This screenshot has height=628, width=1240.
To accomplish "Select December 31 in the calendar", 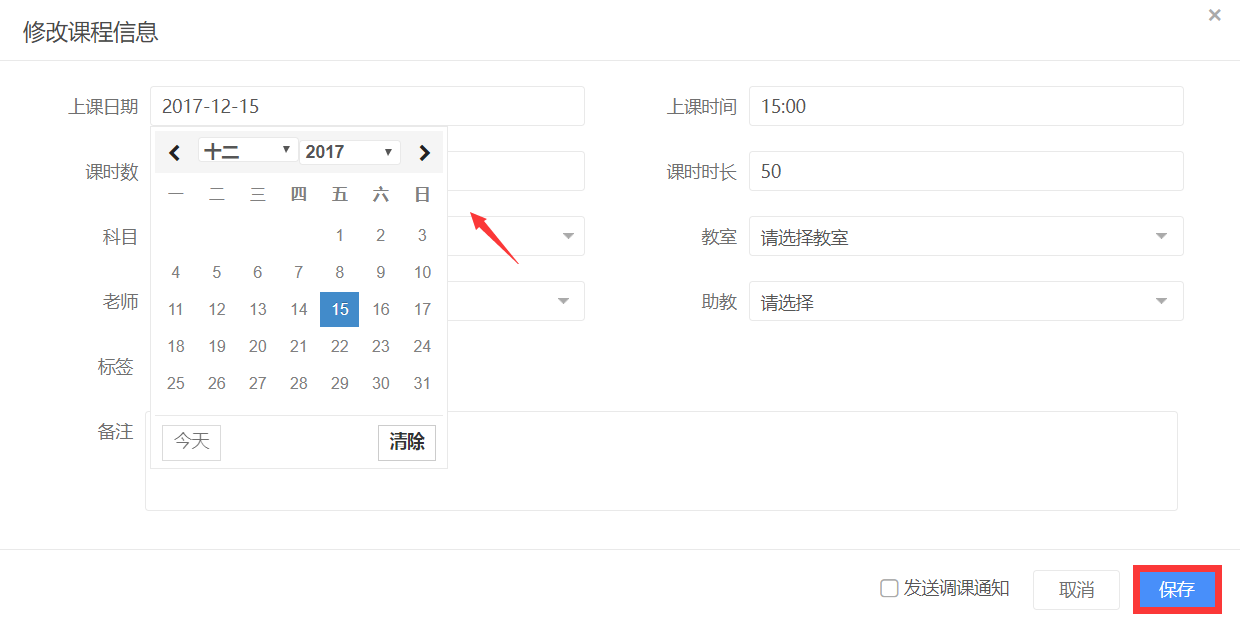I will point(422,384).
